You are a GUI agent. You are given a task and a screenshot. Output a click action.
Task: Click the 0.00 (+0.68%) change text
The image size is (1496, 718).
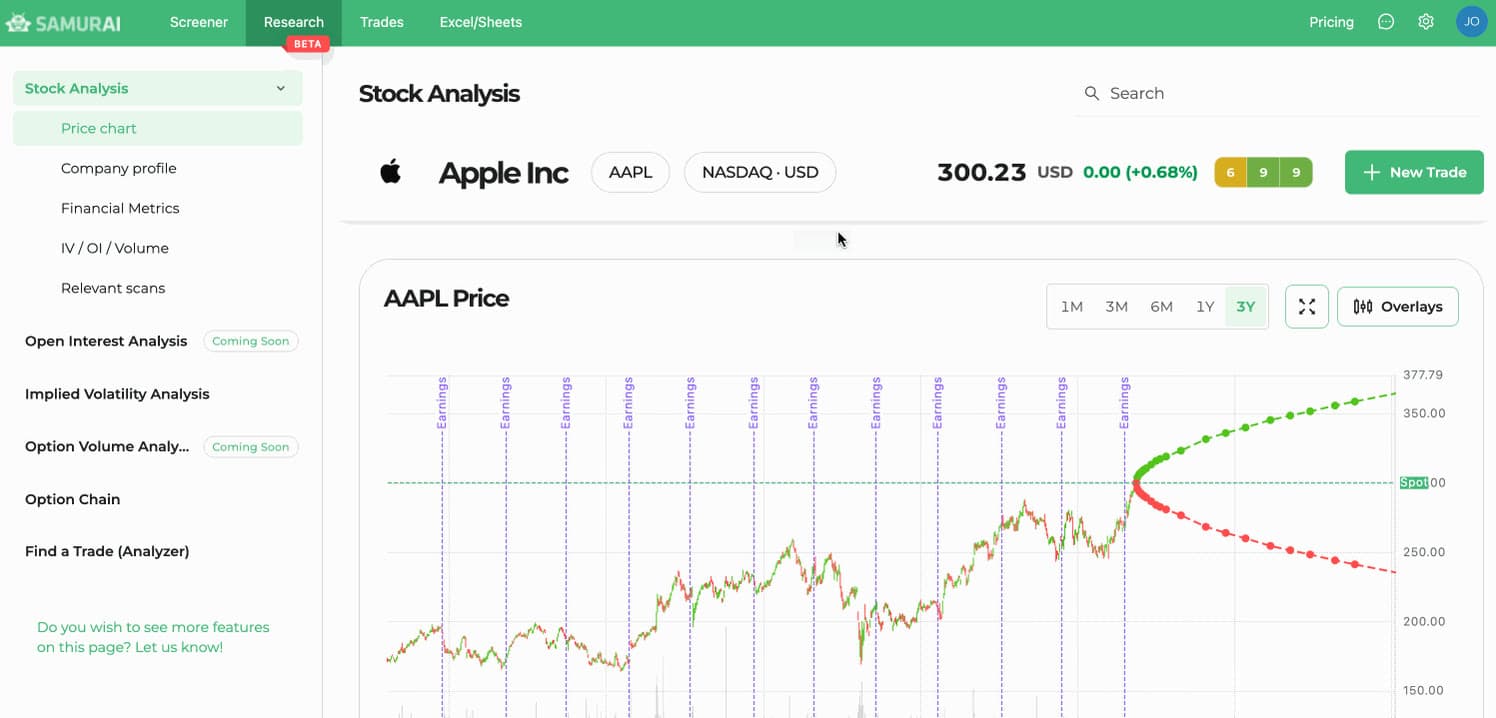click(1140, 172)
